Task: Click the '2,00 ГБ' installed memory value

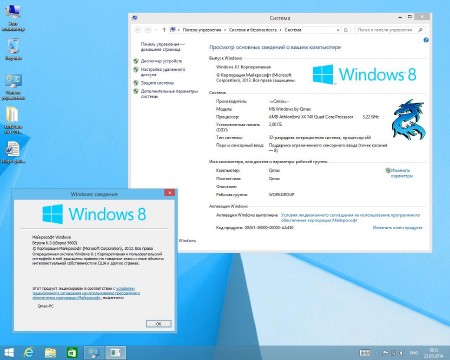Action: tap(275, 124)
